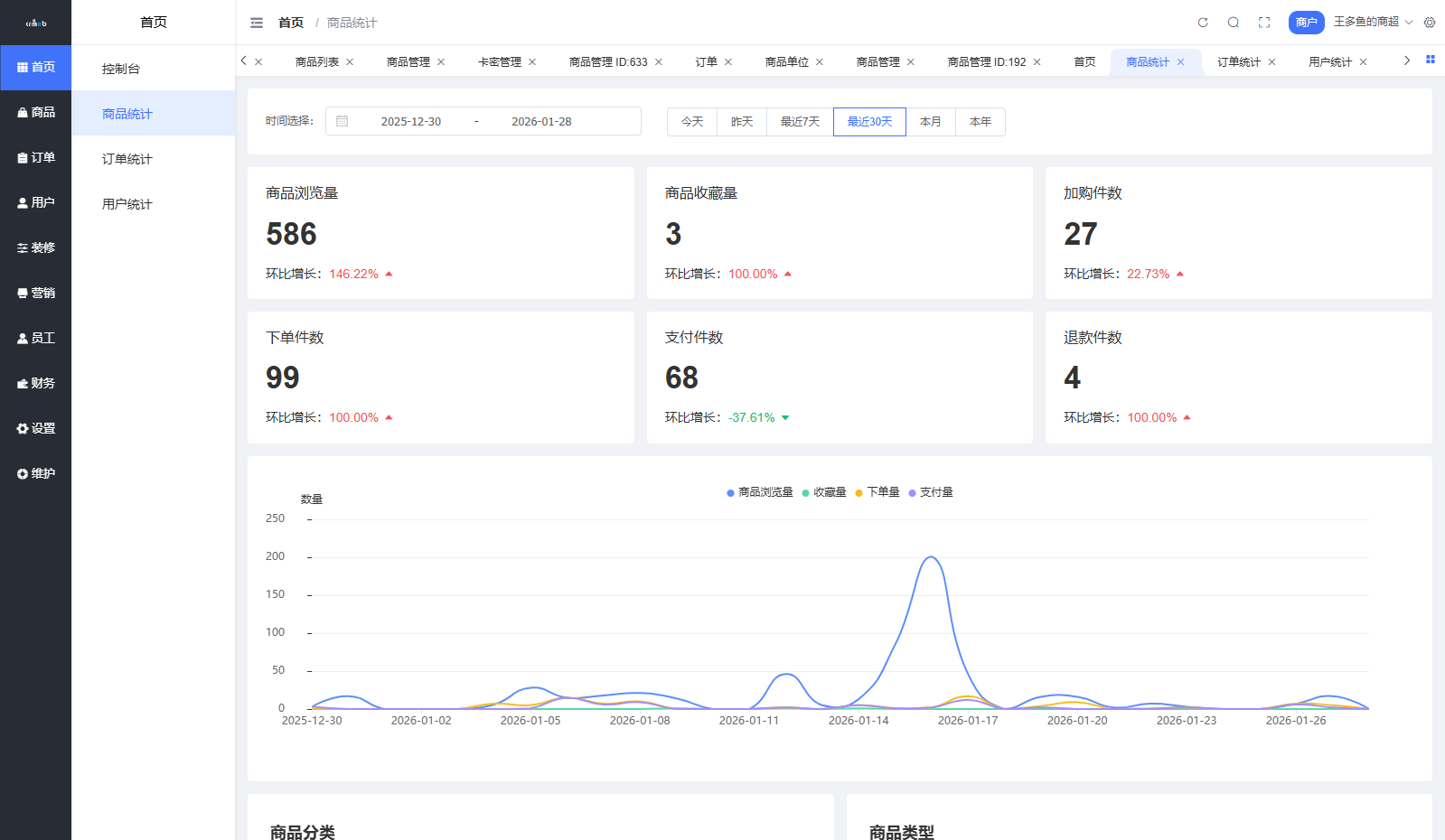Viewport: 1445px width, 840px height.
Task: Select the 本月 time filter button
Action: coord(930,122)
